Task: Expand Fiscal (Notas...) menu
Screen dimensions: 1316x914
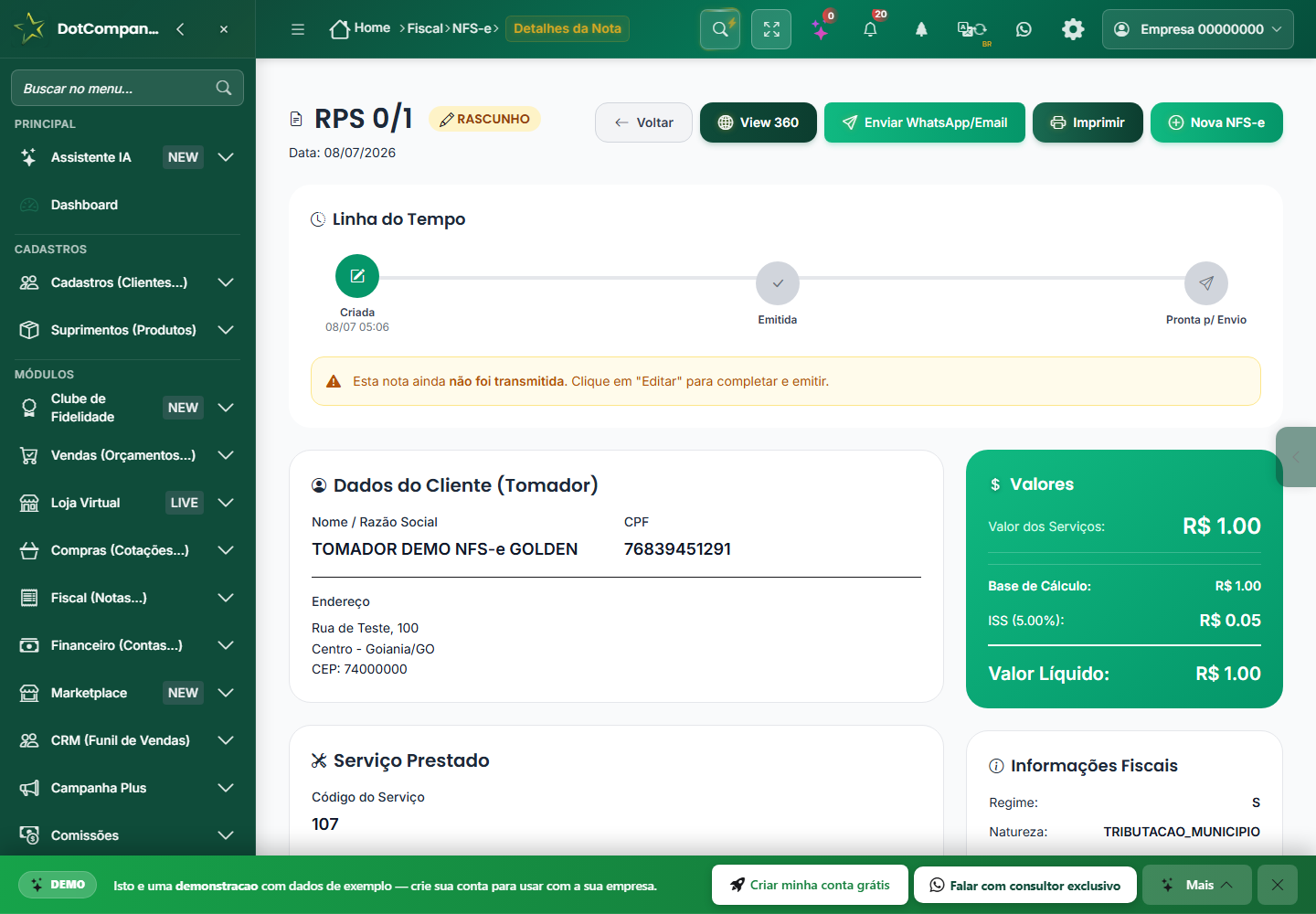Action: [x=127, y=598]
